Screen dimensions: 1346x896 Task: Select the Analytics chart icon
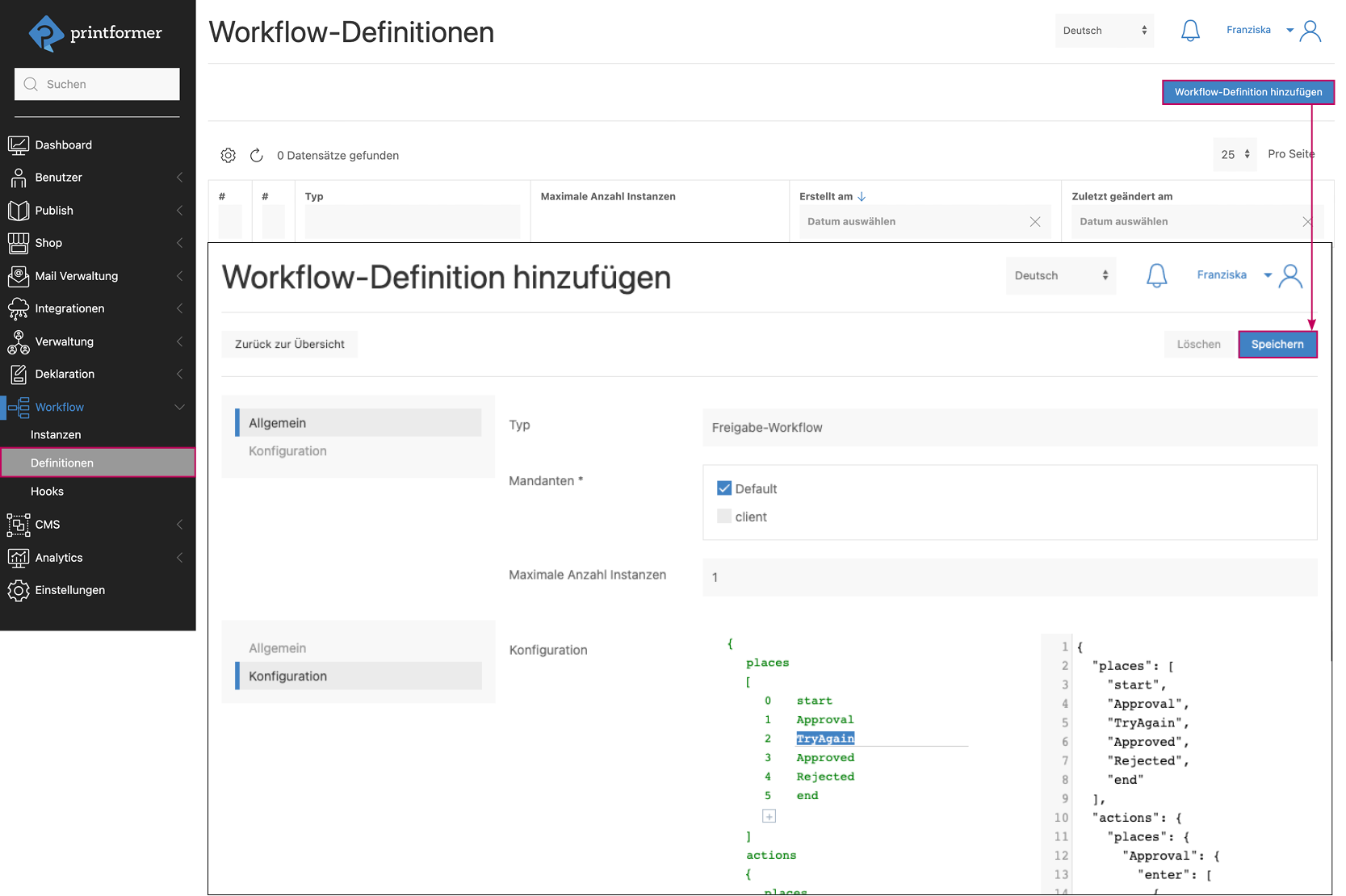point(19,557)
